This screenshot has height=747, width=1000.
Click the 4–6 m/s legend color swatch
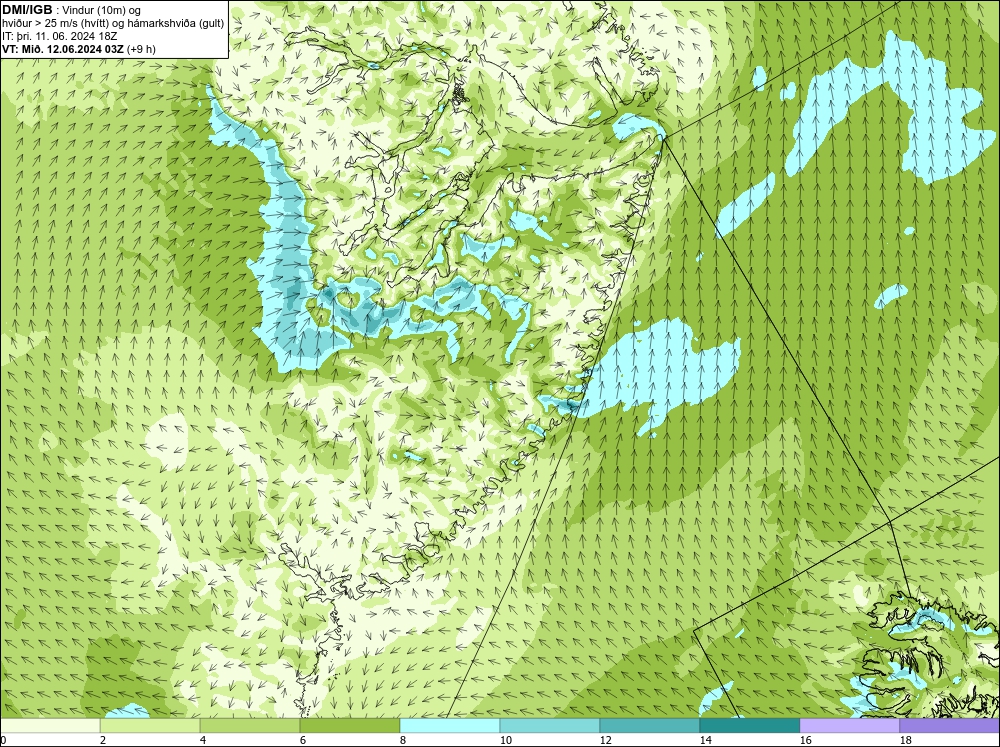250,726
